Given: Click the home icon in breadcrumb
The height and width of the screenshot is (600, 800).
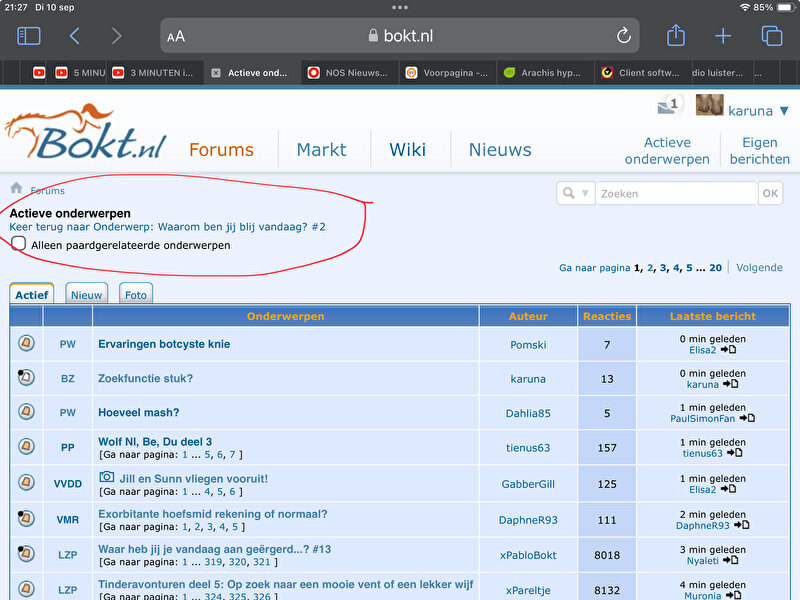Looking at the screenshot, I should pyautogui.click(x=16, y=188).
